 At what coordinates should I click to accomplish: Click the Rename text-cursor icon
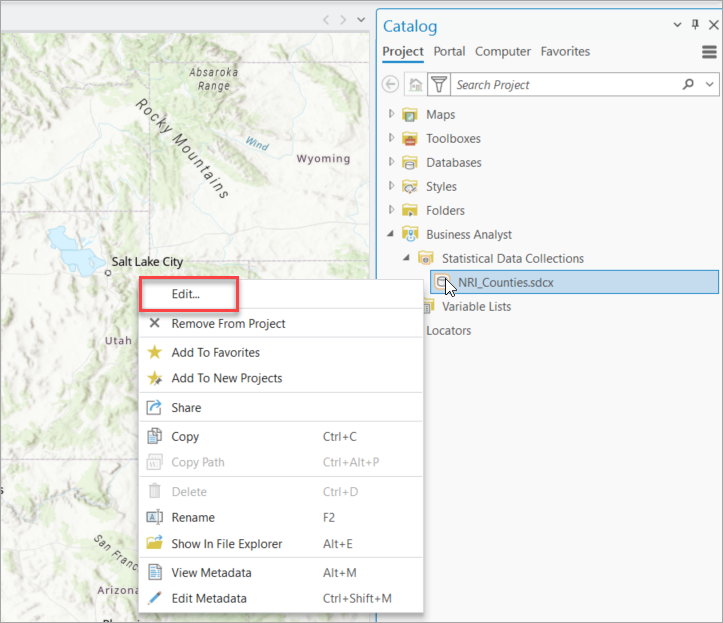click(154, 517)
